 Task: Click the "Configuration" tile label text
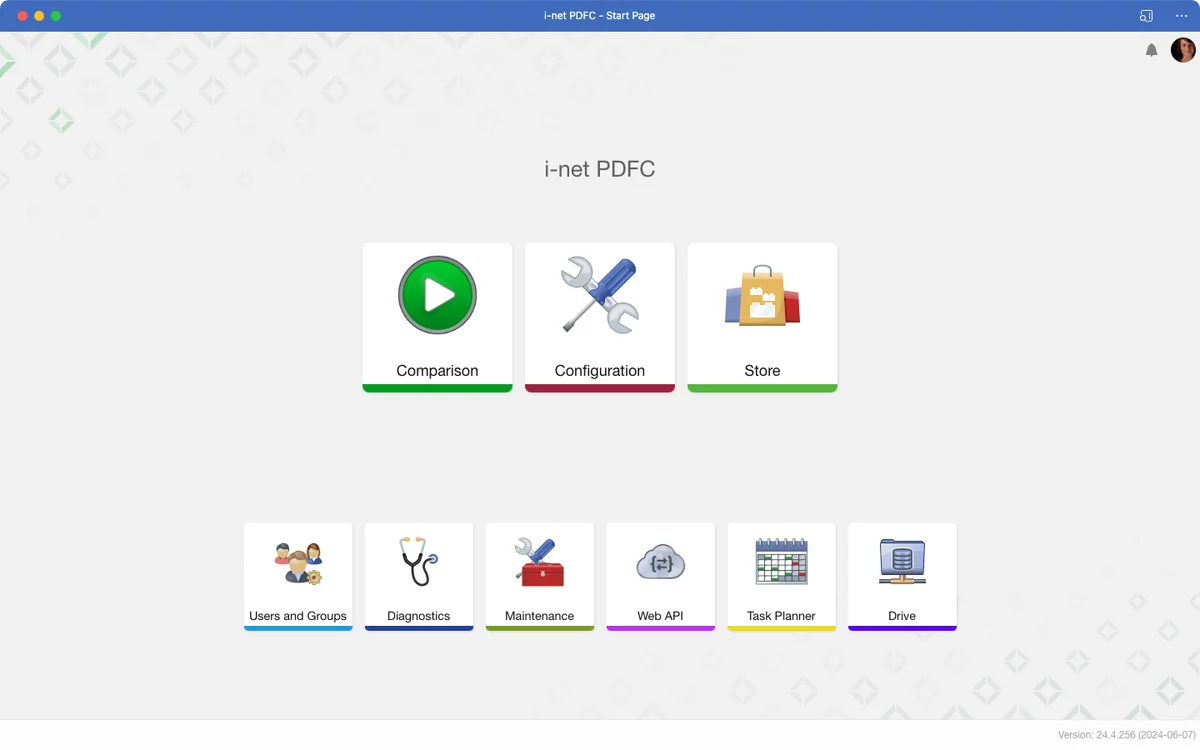[x=599, y=370]
